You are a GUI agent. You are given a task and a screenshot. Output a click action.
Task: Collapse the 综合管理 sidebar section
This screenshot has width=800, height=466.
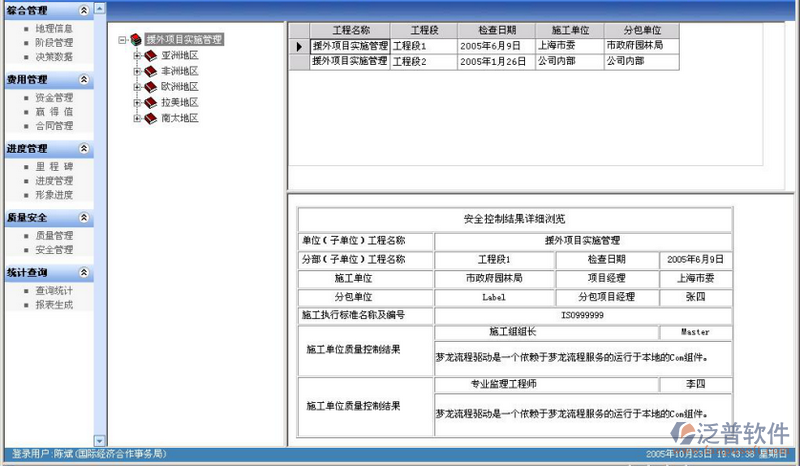click(x=85, y=10)
